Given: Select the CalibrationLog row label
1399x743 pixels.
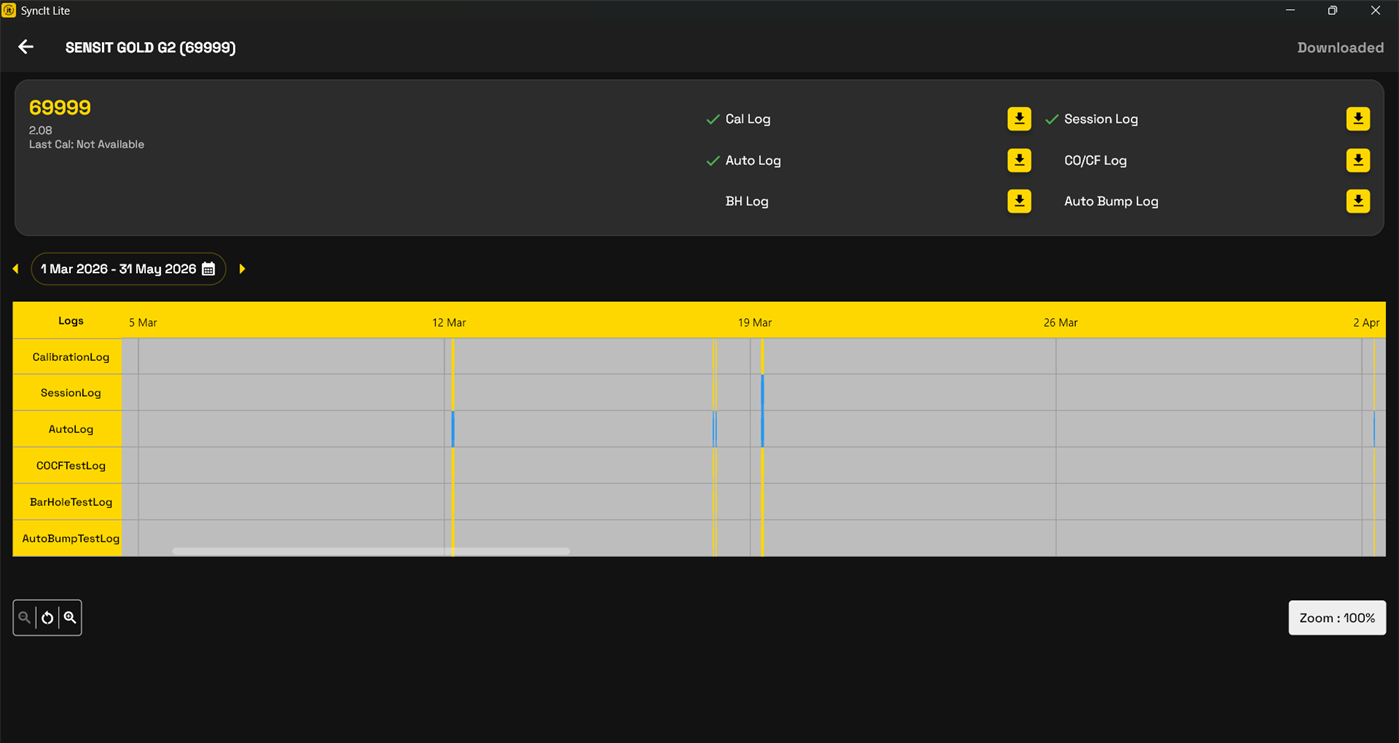Looking at the screenshot, I should point(71,357).
